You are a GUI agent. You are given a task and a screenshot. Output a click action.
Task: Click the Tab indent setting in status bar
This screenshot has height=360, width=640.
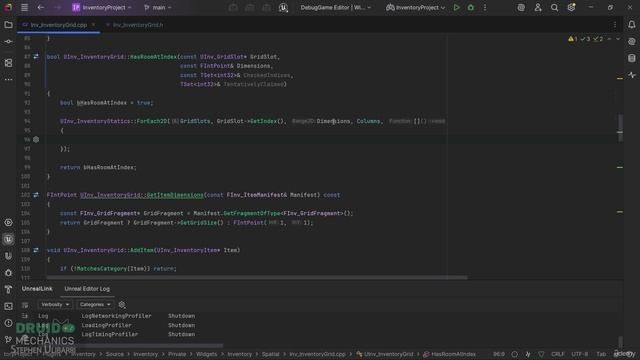pyautogui.click(x=601, y=354)
